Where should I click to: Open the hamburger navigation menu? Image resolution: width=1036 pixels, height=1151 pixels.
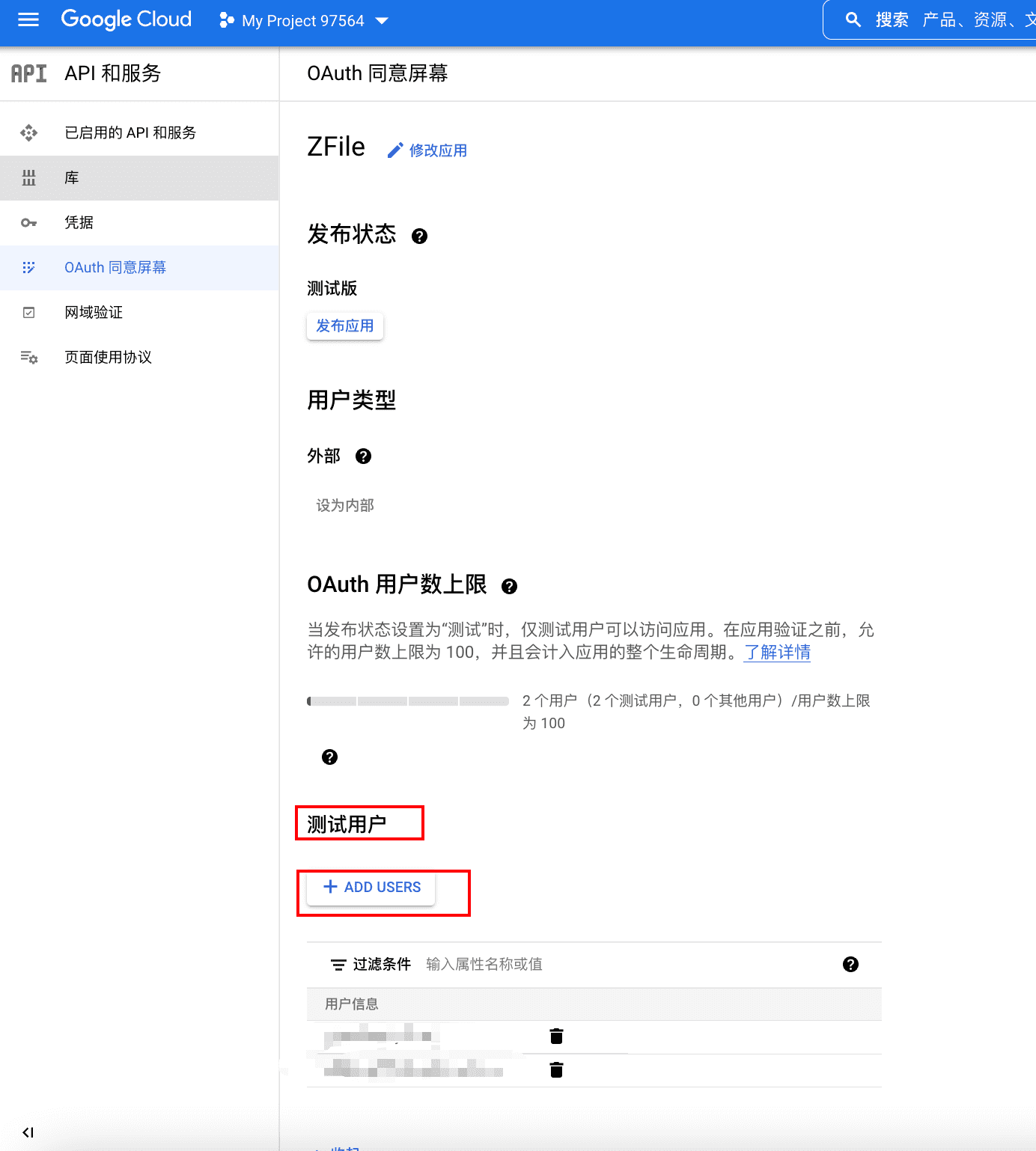click(x=28, y=20)
